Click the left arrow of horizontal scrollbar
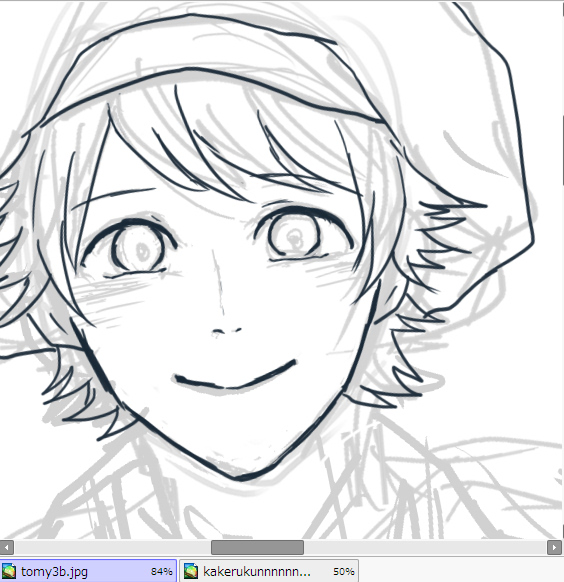 (x=6, y=547)
